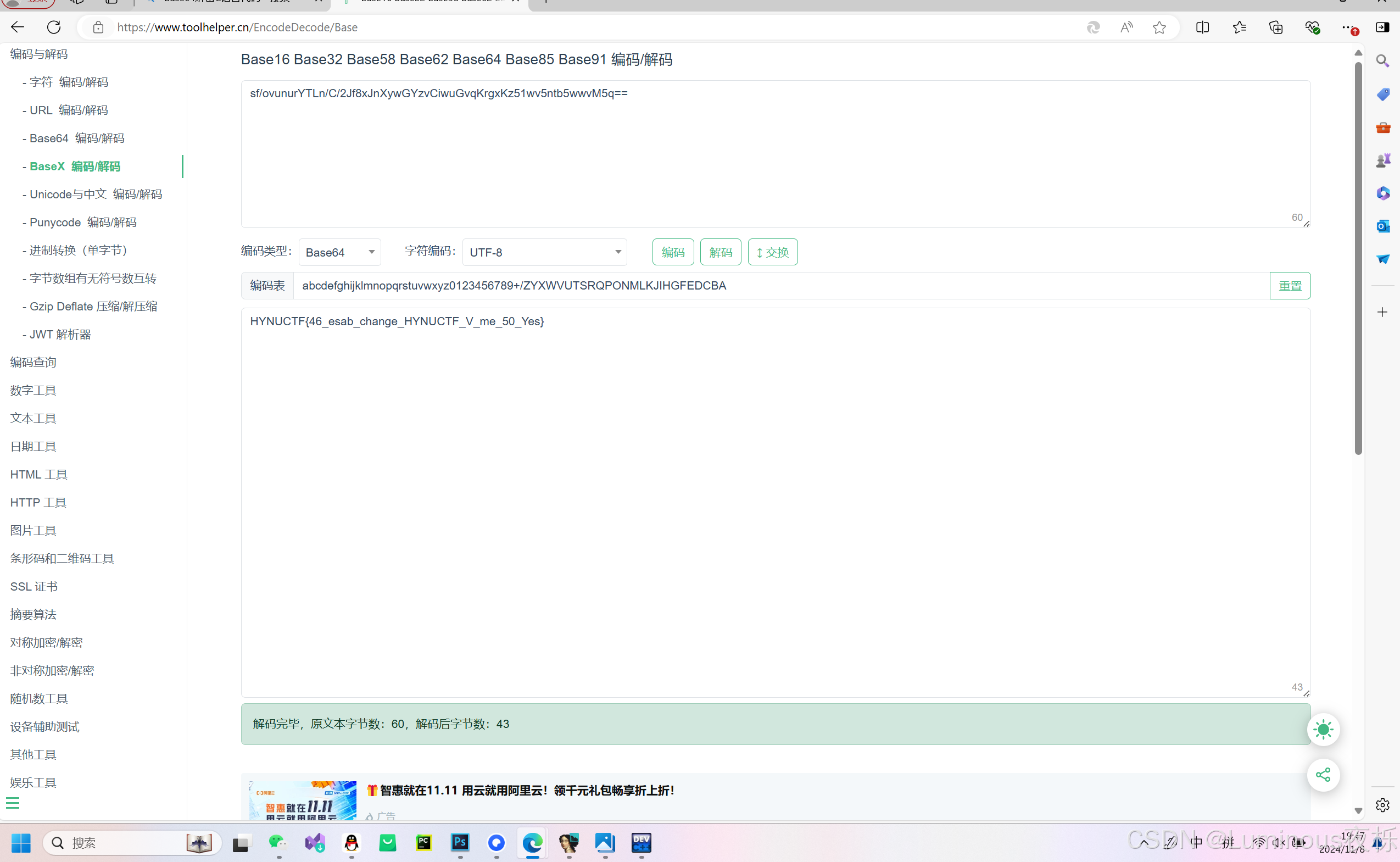Open browser Collections icon
The image size is (1400, 862).
[1276, 27]
